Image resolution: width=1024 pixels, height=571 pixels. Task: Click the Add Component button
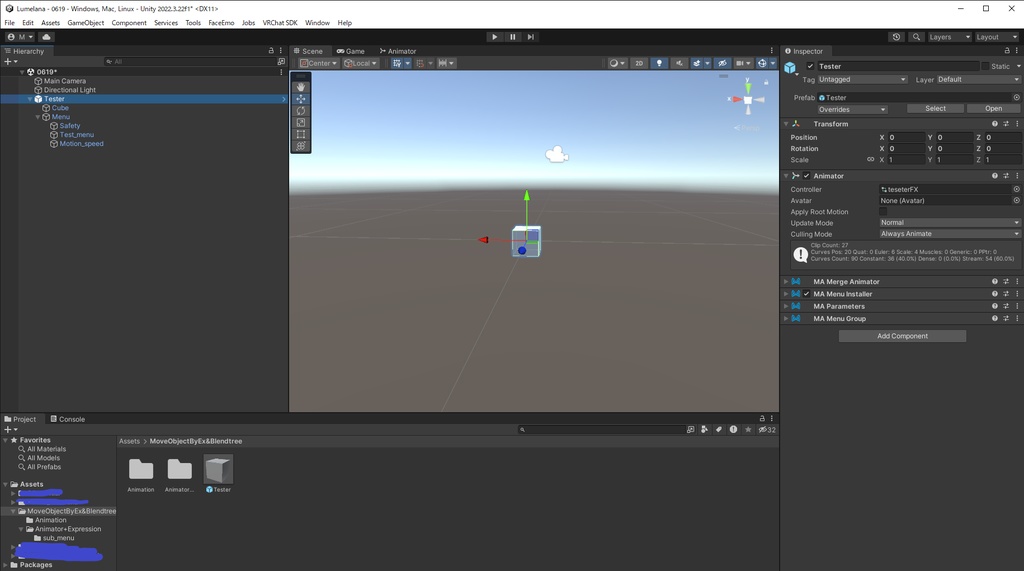point(902,336)
